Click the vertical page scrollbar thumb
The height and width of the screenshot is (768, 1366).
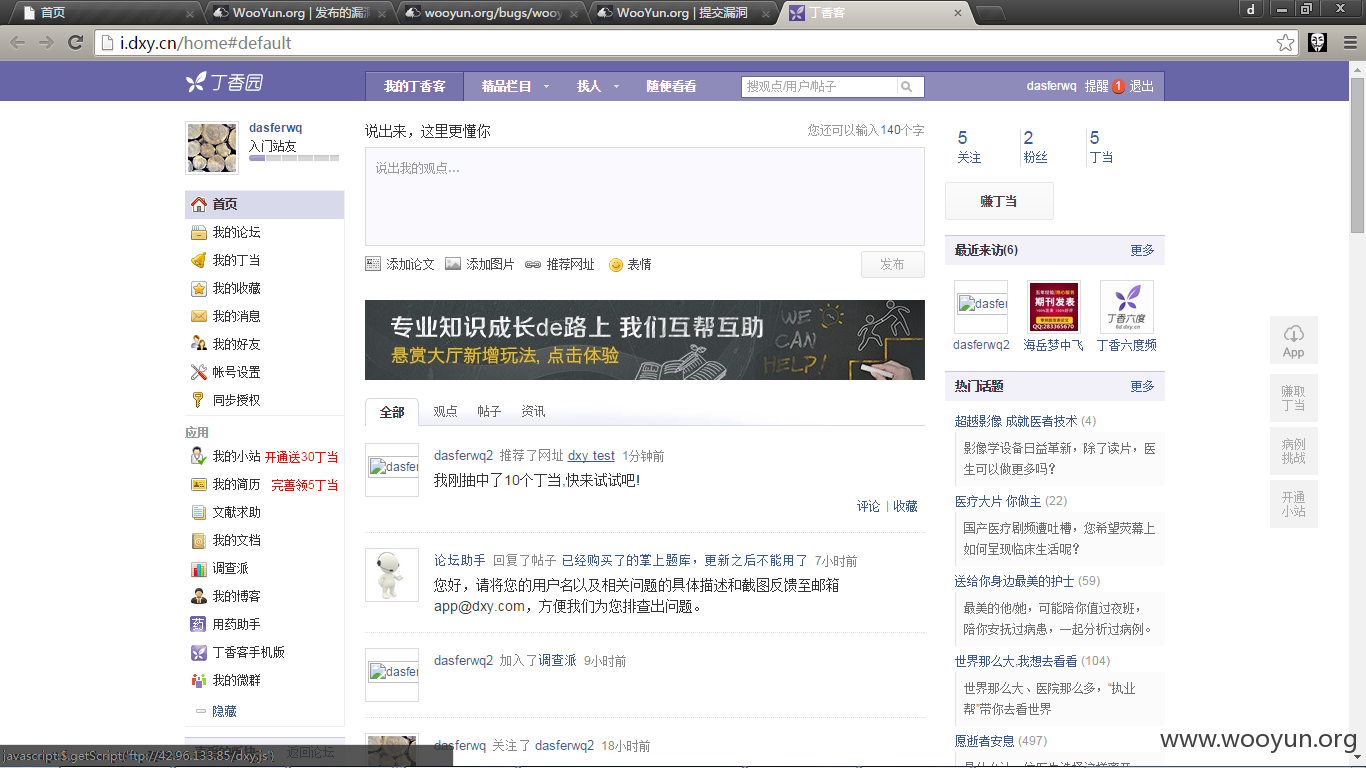1357,155
